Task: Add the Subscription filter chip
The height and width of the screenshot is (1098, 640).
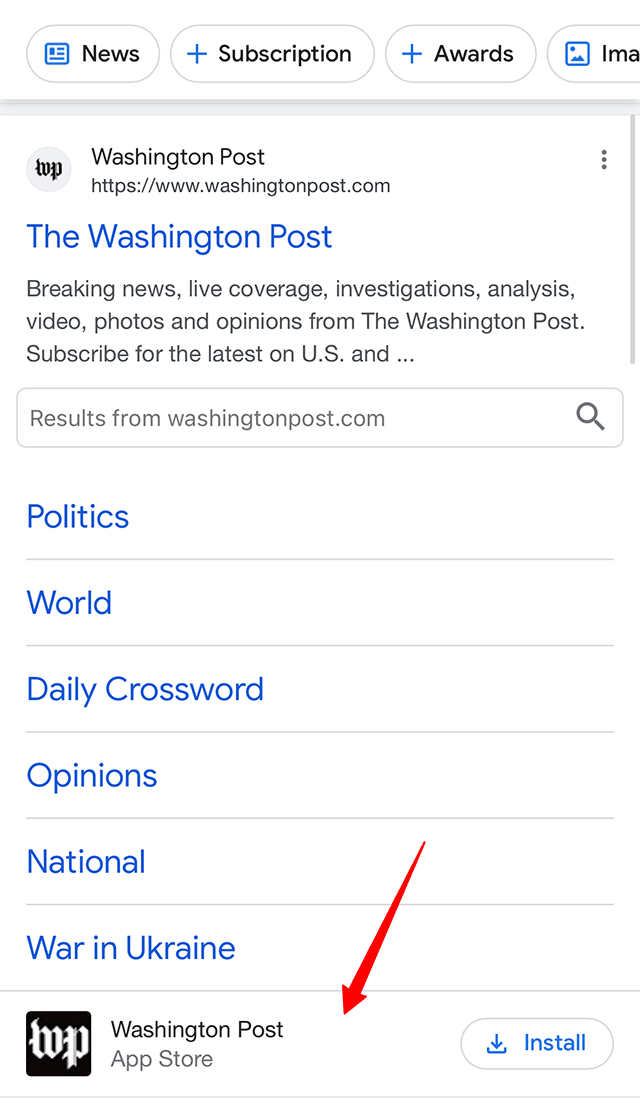Action: point(272,54)
